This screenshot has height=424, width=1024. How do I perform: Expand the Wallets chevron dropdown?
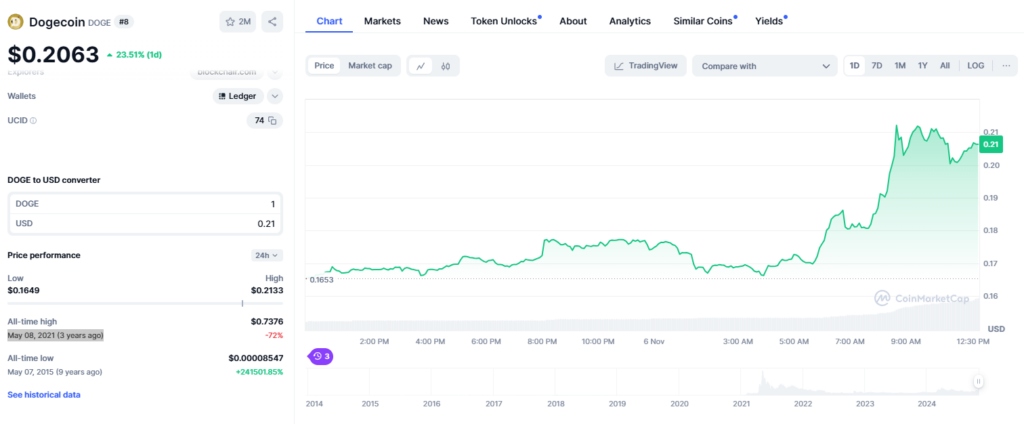(276, 96)
